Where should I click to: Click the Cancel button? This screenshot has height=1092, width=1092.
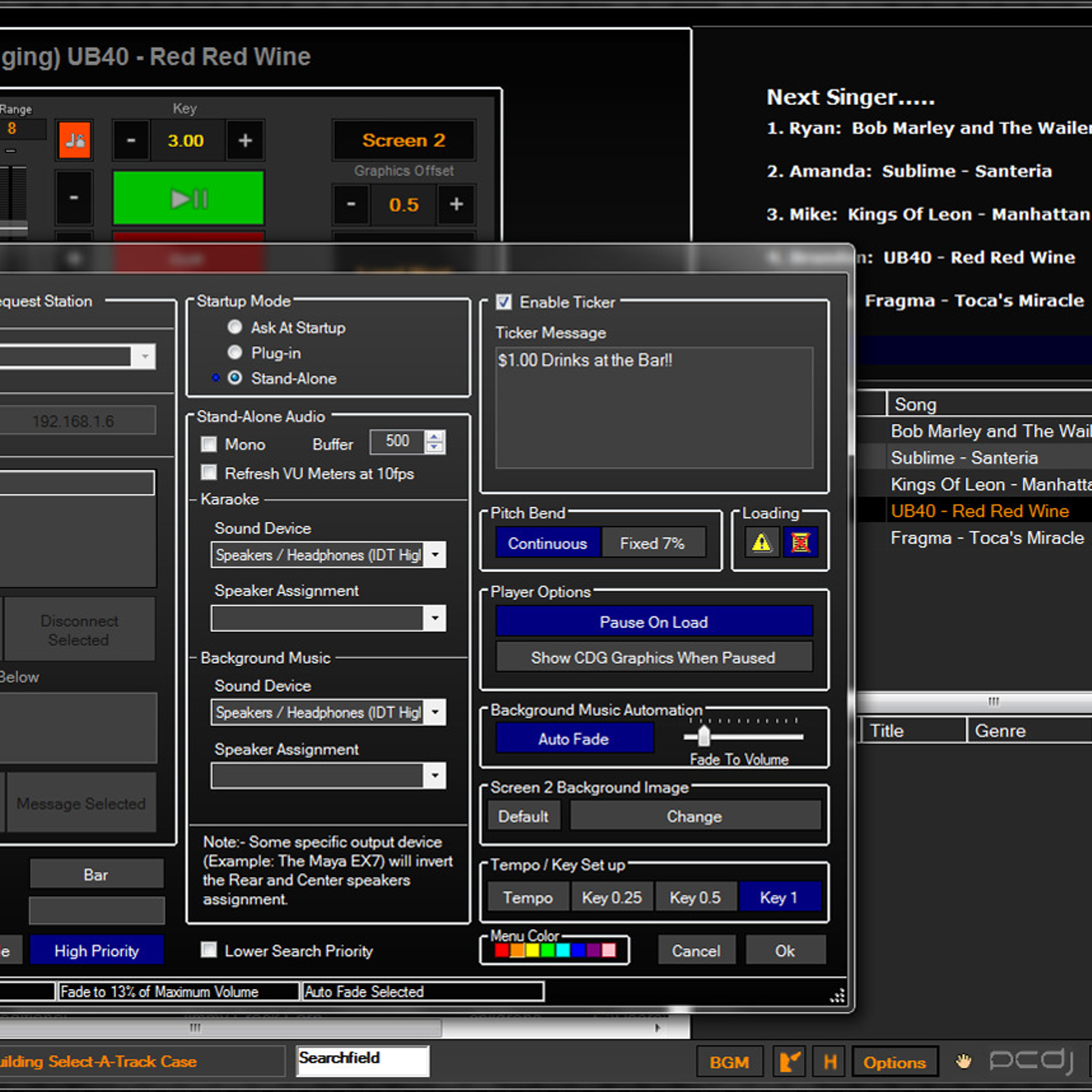coord(696,951)
